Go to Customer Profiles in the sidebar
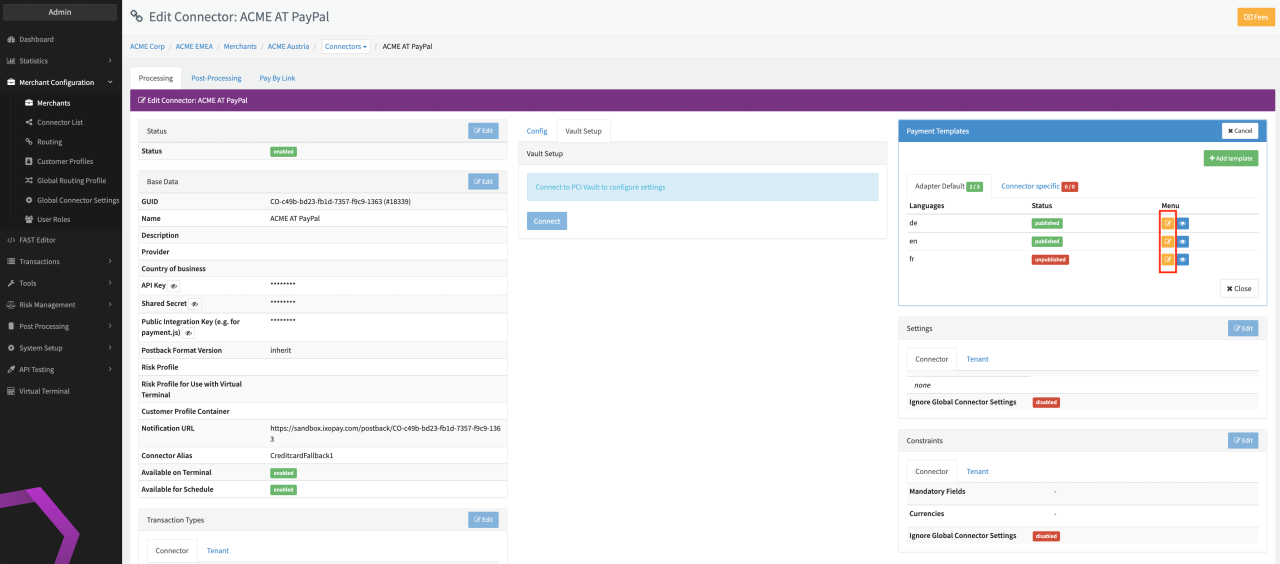The height and width of the screenshot is (564, 1280). (64, 161)
